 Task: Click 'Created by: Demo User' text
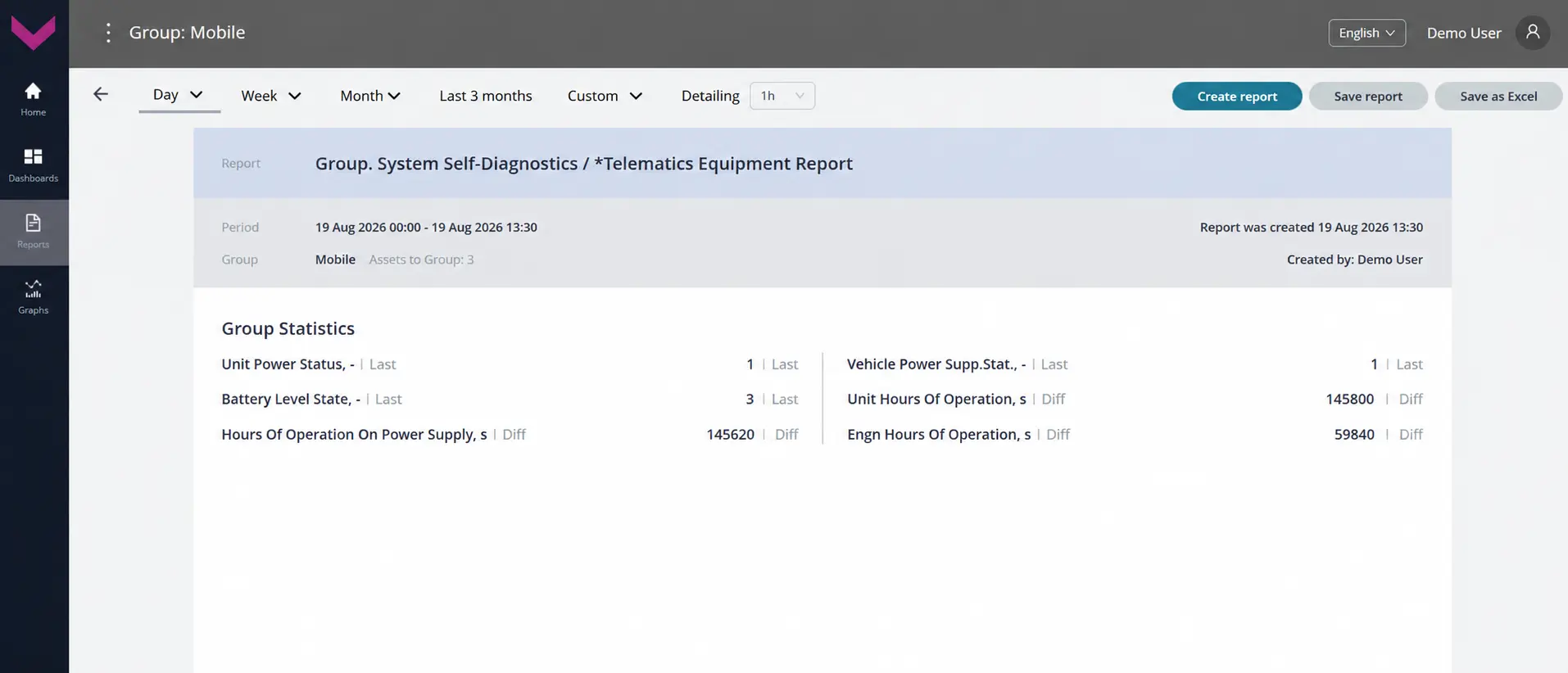(1355, 260)
